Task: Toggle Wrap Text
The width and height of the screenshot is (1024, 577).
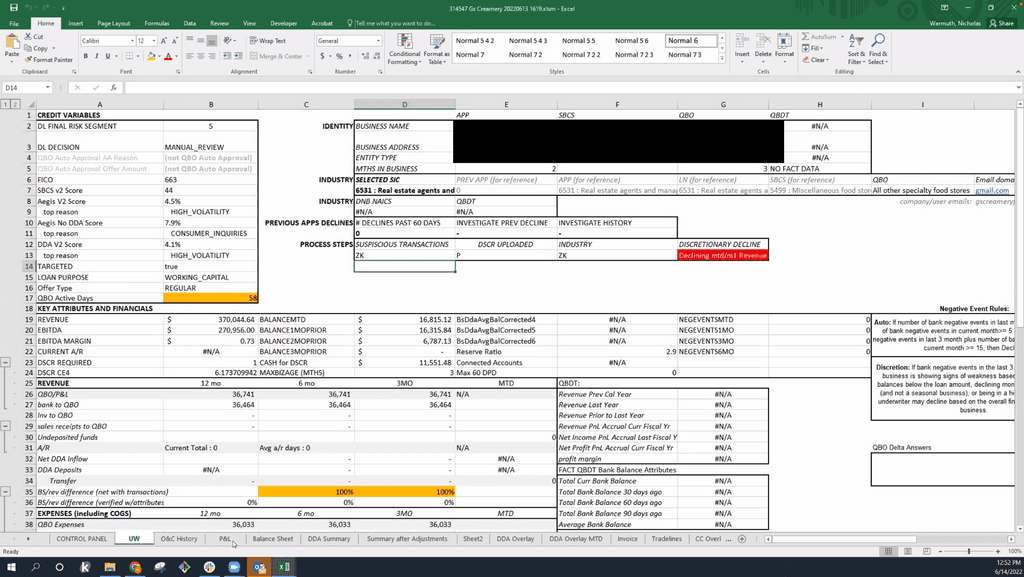Action: (268, 40)
